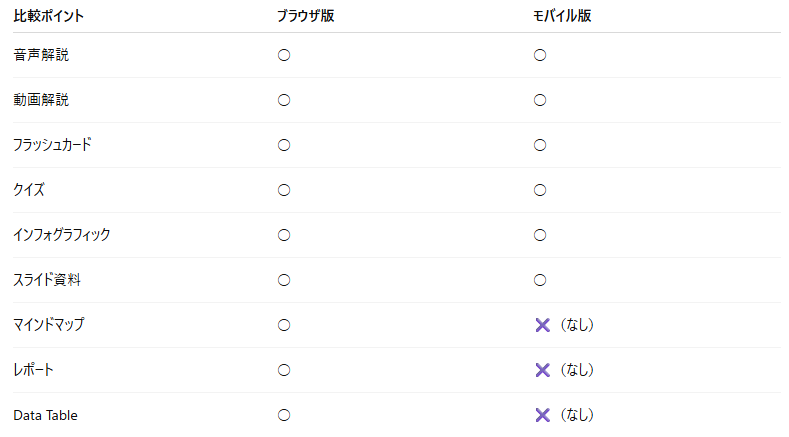
Task: Click the ブラウザ版 circle for インフォグラフィック
Action: (284, 235)
